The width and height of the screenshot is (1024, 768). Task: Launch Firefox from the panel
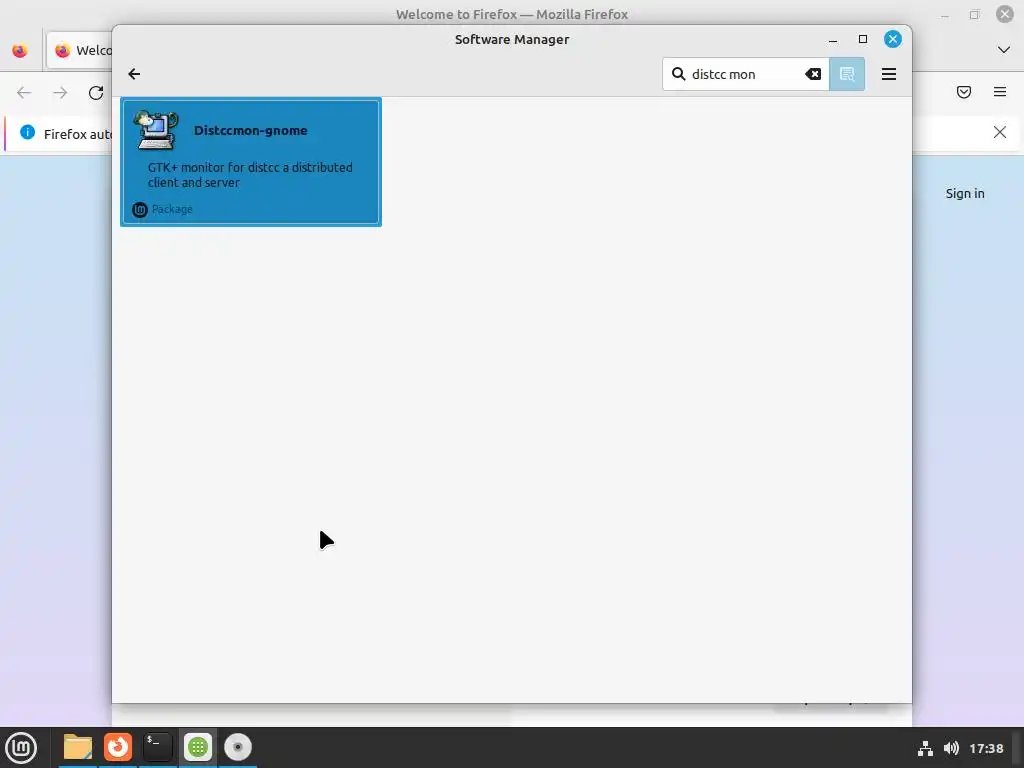[118, 747]
